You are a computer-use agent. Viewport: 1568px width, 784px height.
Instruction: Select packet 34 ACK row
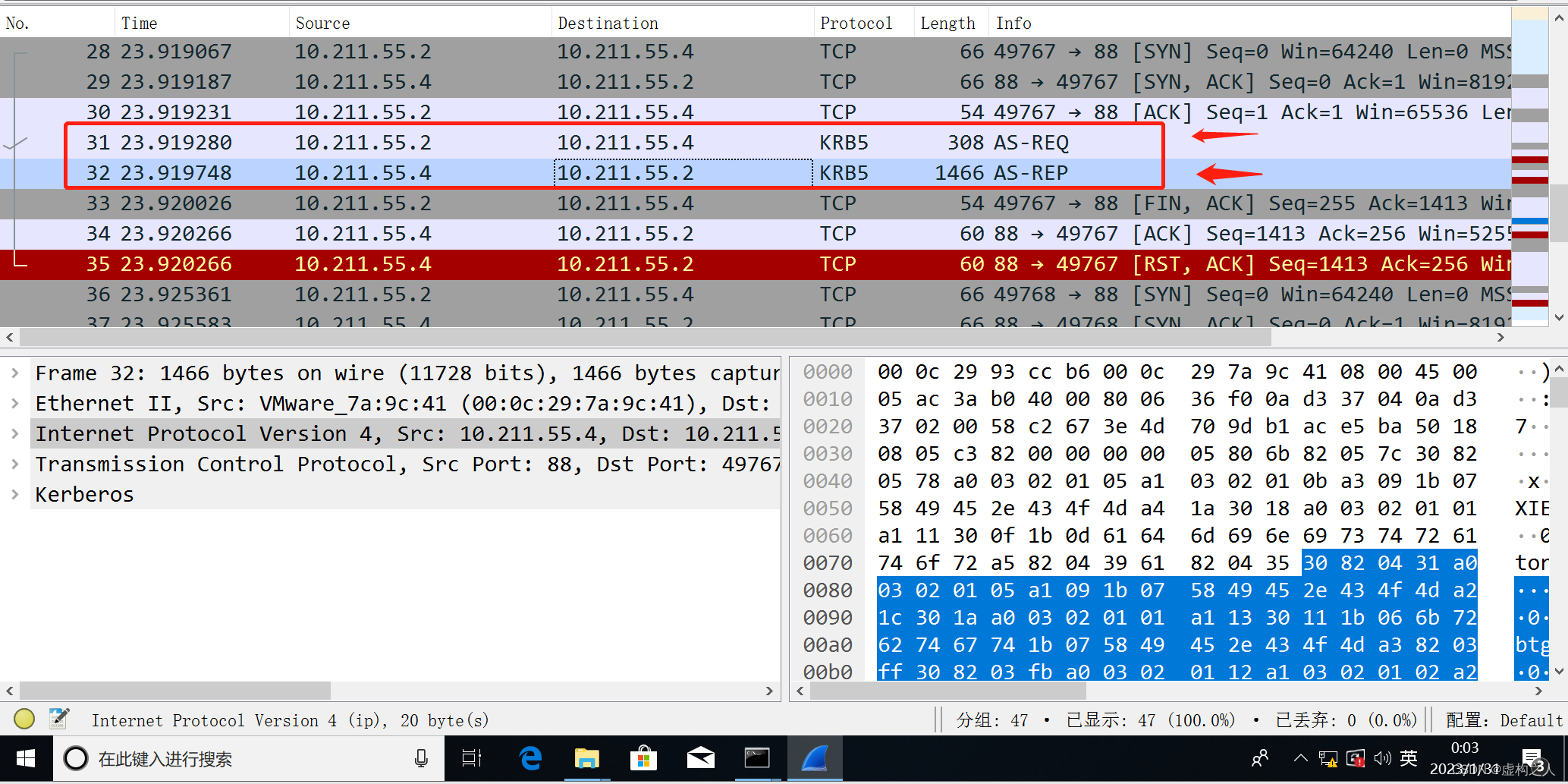point(756,234)
